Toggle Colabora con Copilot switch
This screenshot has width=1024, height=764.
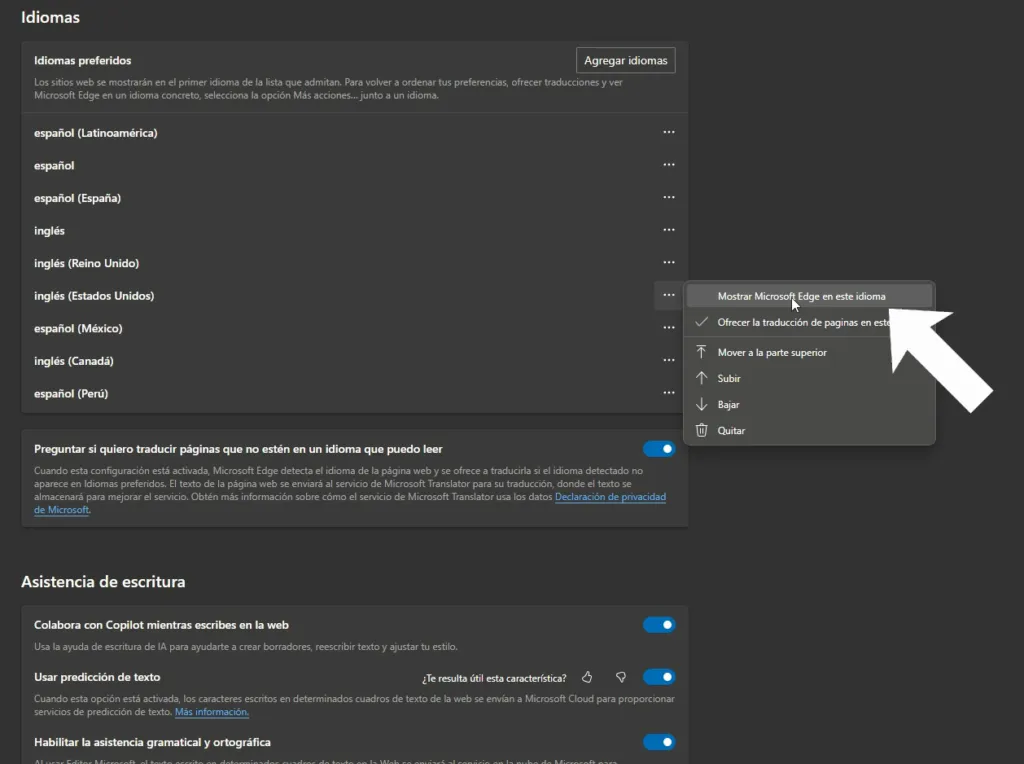coord(659,626)
